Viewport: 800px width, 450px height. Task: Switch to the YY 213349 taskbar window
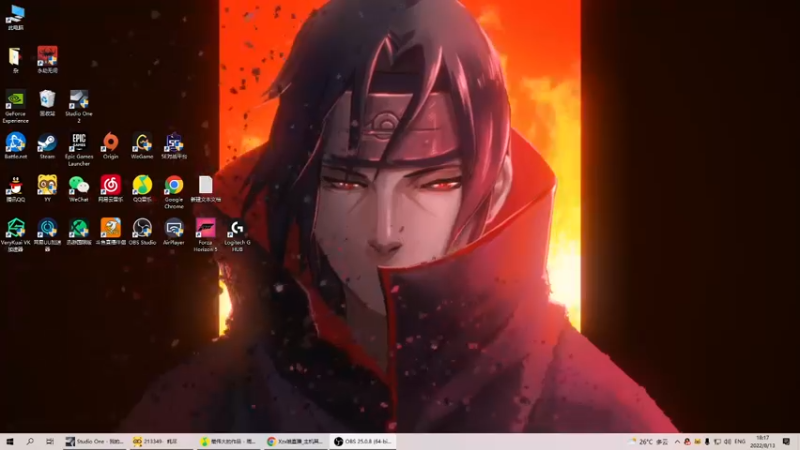tap(161, 441)
